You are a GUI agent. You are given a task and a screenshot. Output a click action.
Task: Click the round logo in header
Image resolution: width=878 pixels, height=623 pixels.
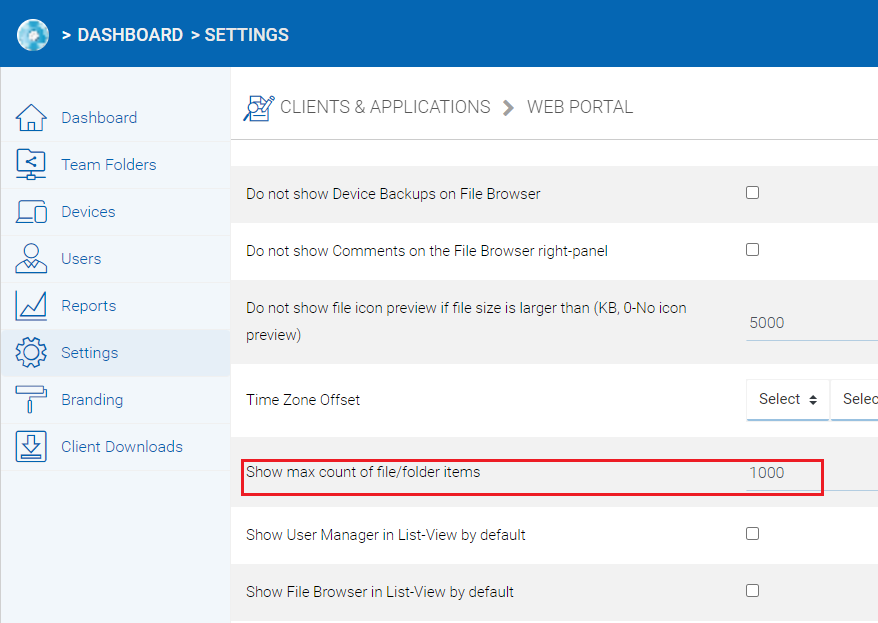point(32,35)
